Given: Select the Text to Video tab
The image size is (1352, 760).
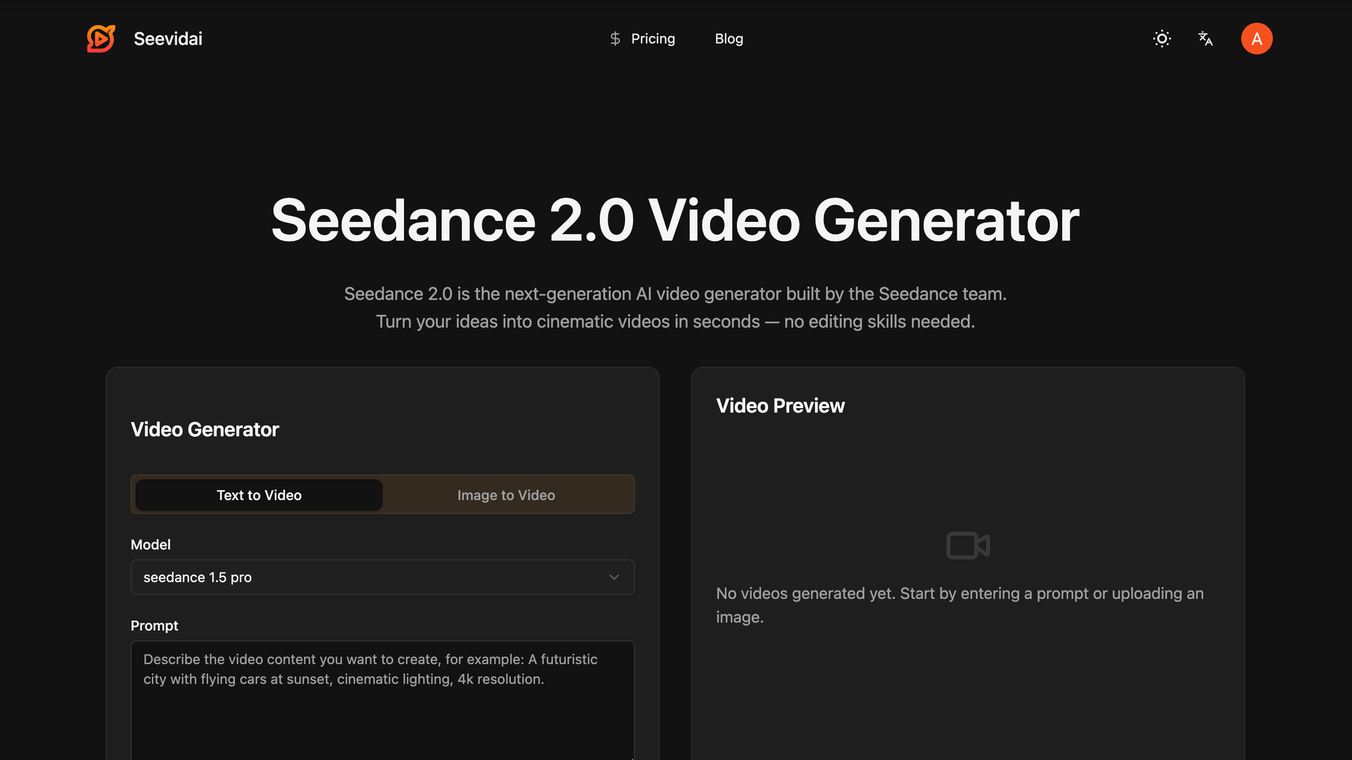Looking at the screenshot, I should point(259,495).
